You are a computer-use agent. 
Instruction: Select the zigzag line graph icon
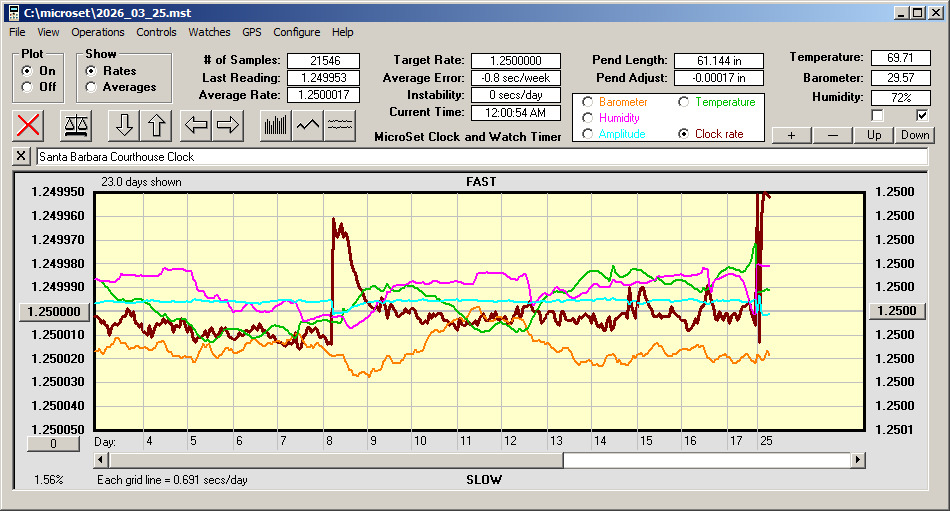[308, 125]
